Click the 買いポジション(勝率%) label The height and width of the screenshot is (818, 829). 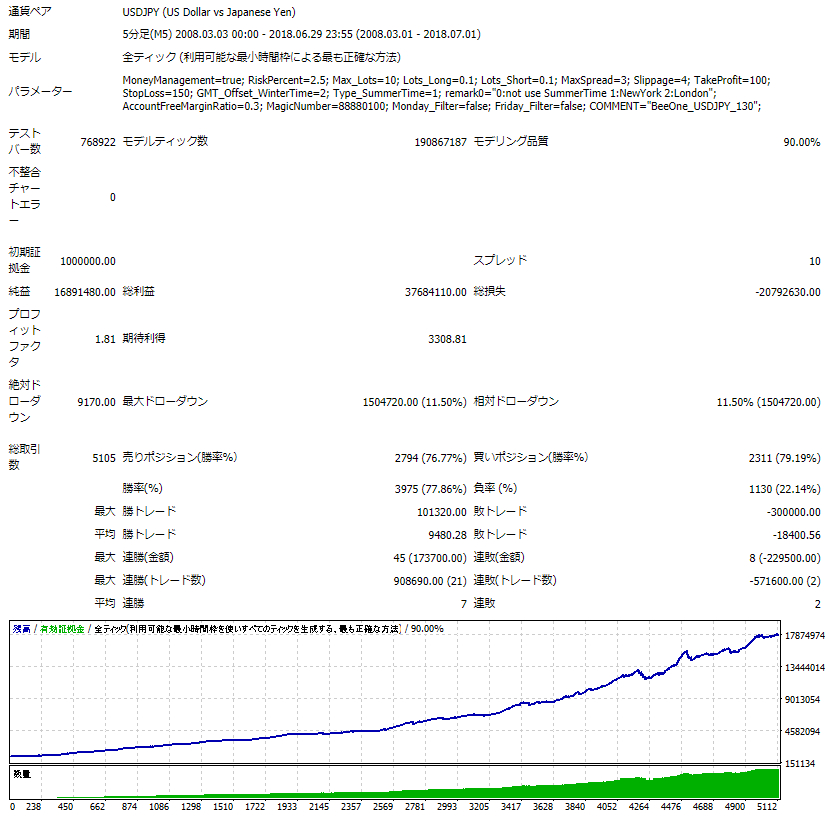click(x=531, y=457)
